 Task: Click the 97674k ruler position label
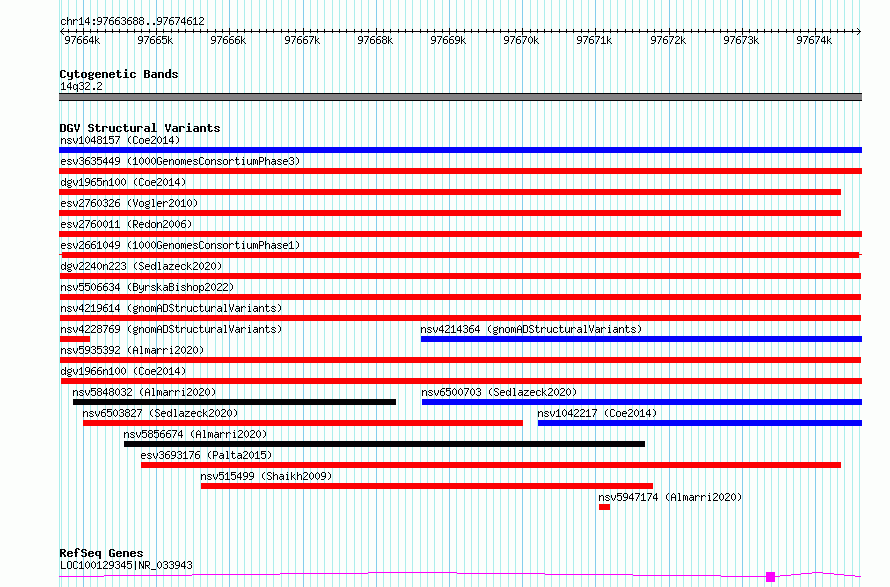[814, 40]
